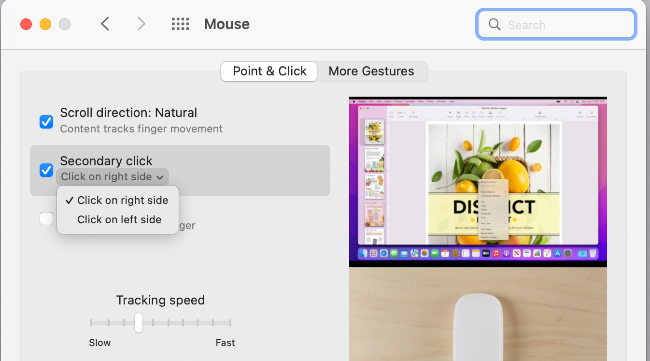Open the More Gestures tab
This screenshot has width=650, height=361.
(x=371, y=71)
